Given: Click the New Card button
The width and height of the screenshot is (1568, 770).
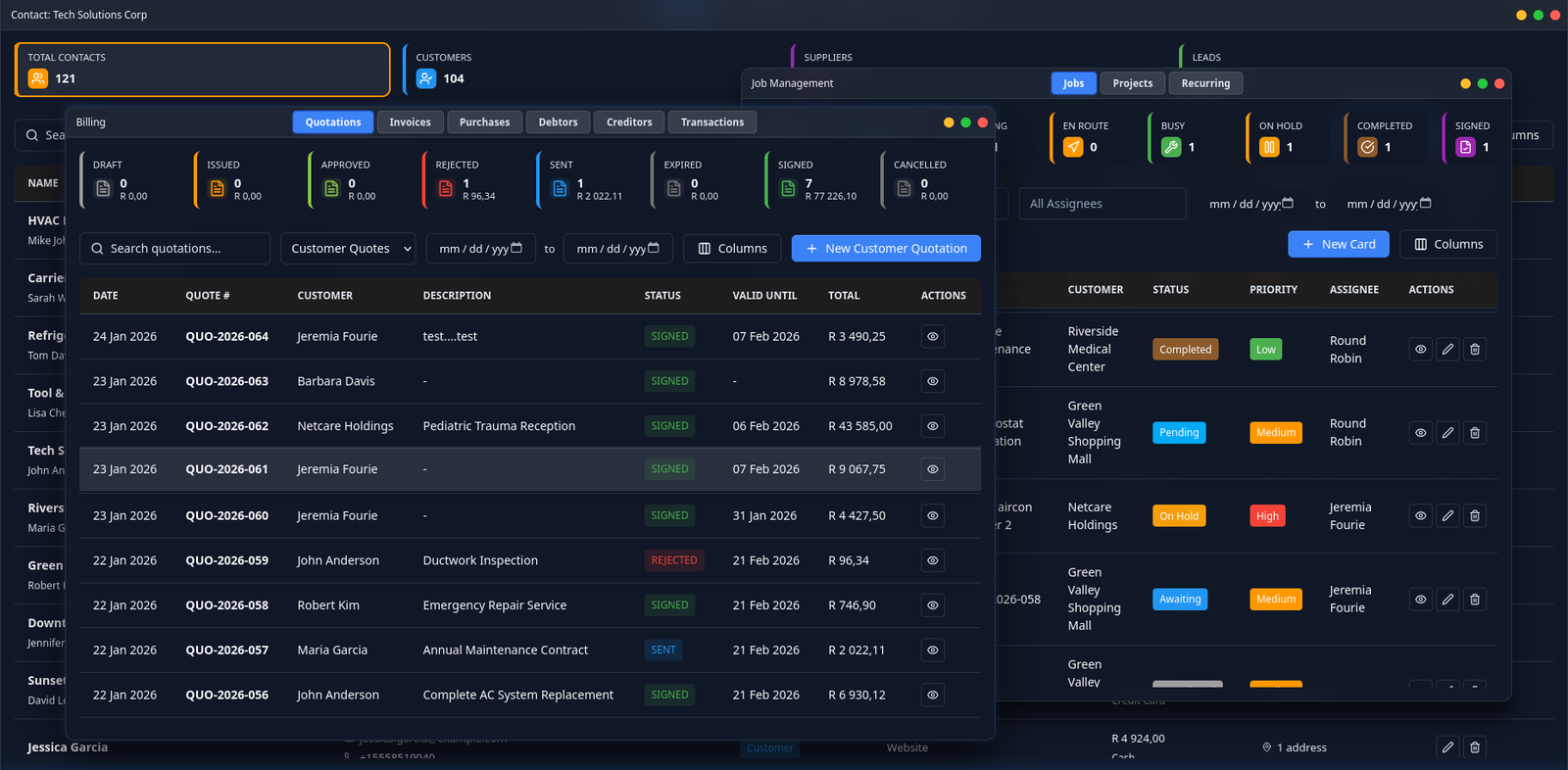Looking at the screenshot, I should 1338,244.
